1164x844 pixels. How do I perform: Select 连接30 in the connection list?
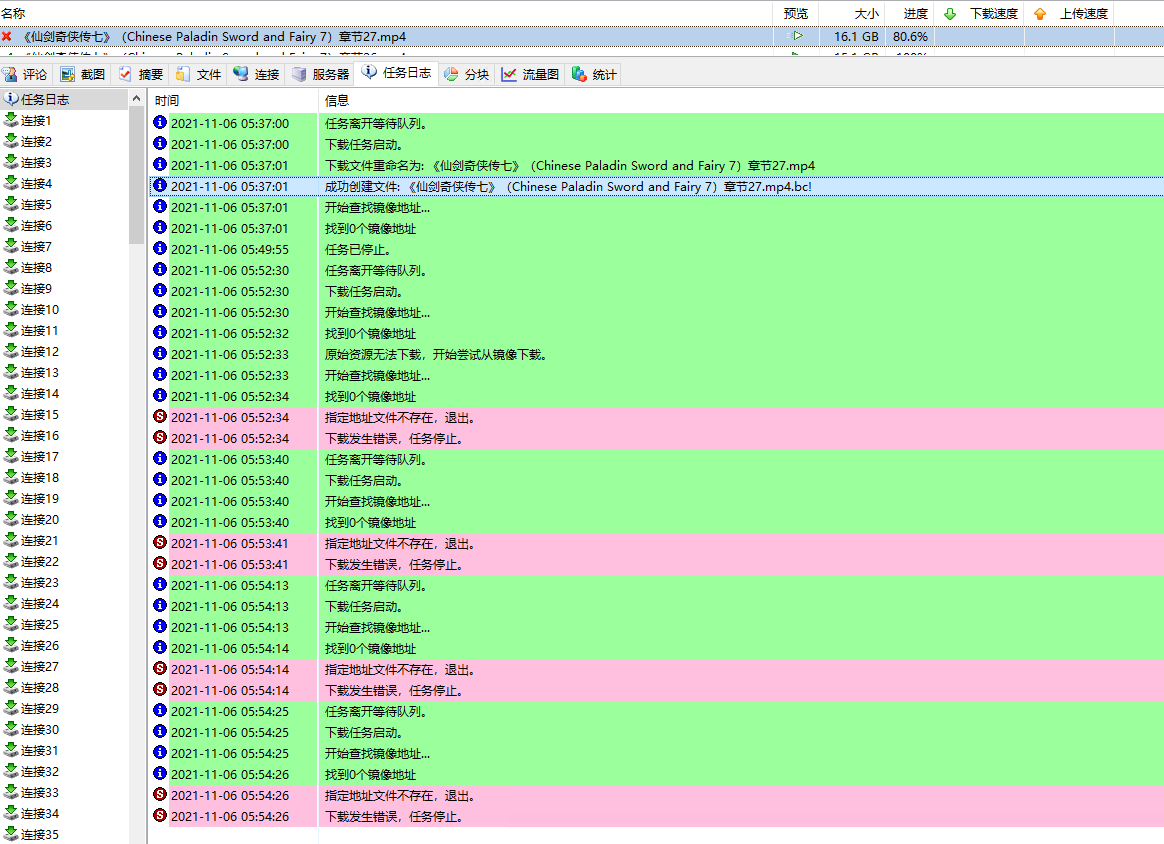40,730
